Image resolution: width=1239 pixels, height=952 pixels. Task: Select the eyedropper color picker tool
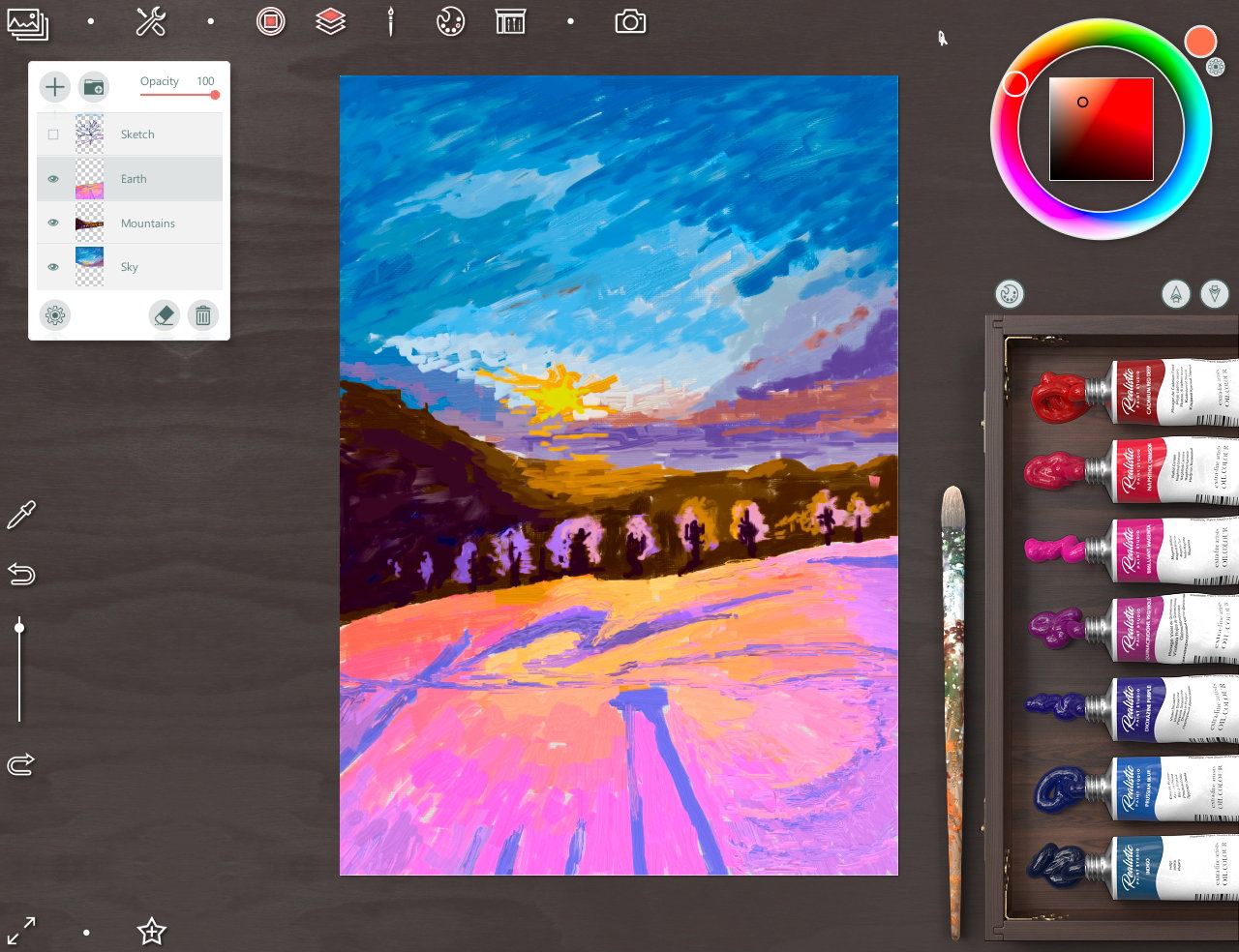[x=20, y=515]
